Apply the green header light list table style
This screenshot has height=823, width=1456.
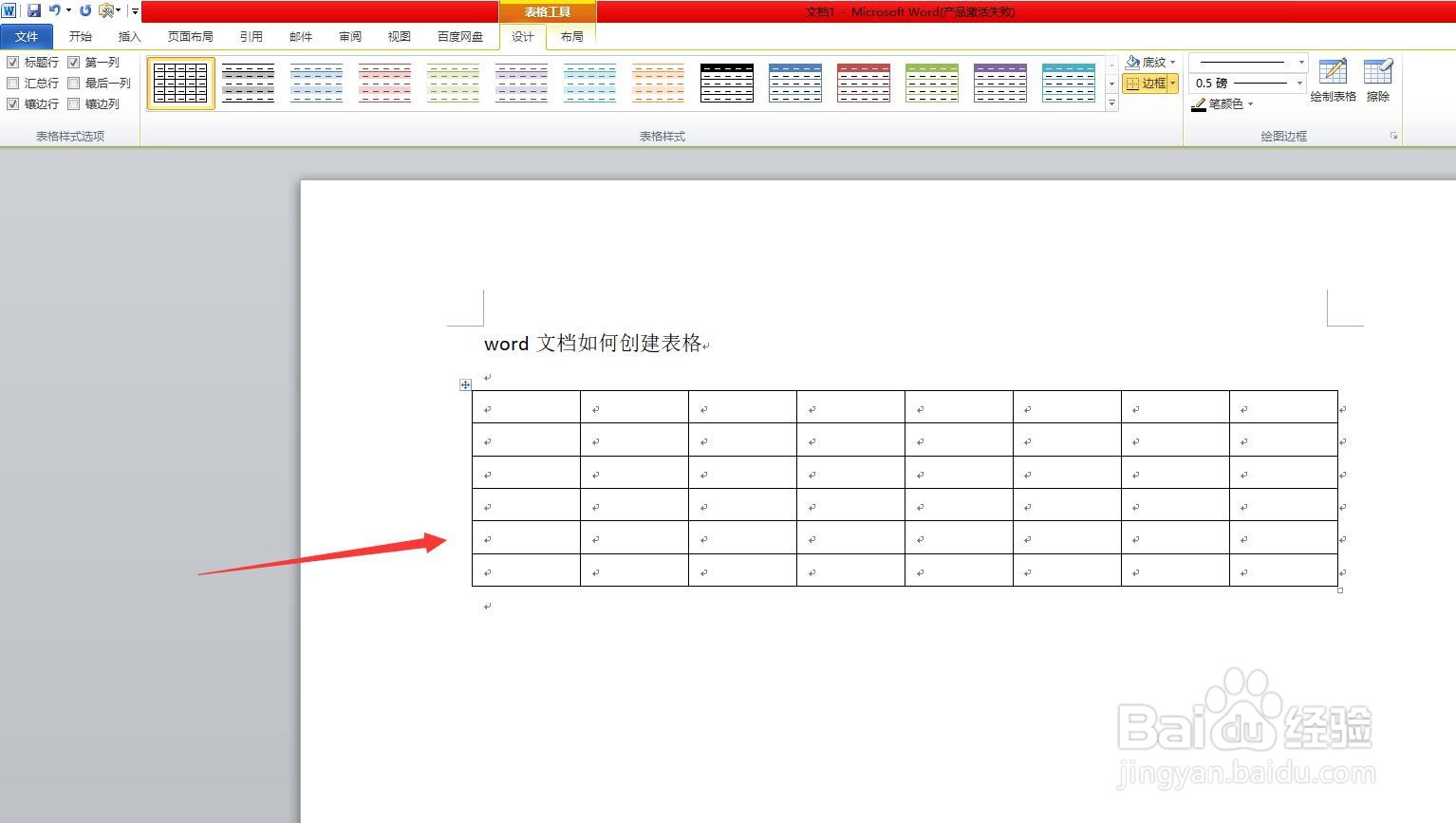(932, 84)
